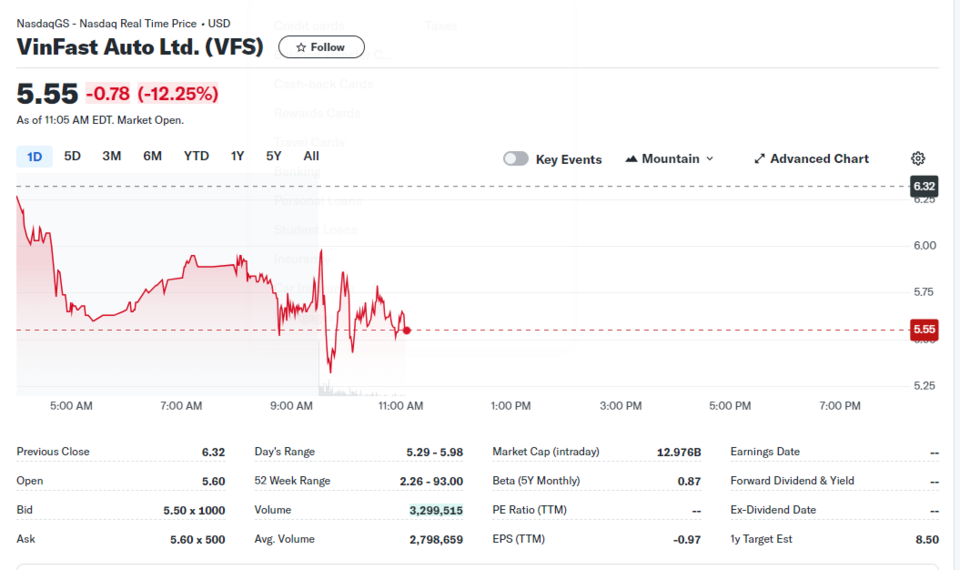Select the 1D range tab

(34, 157)
